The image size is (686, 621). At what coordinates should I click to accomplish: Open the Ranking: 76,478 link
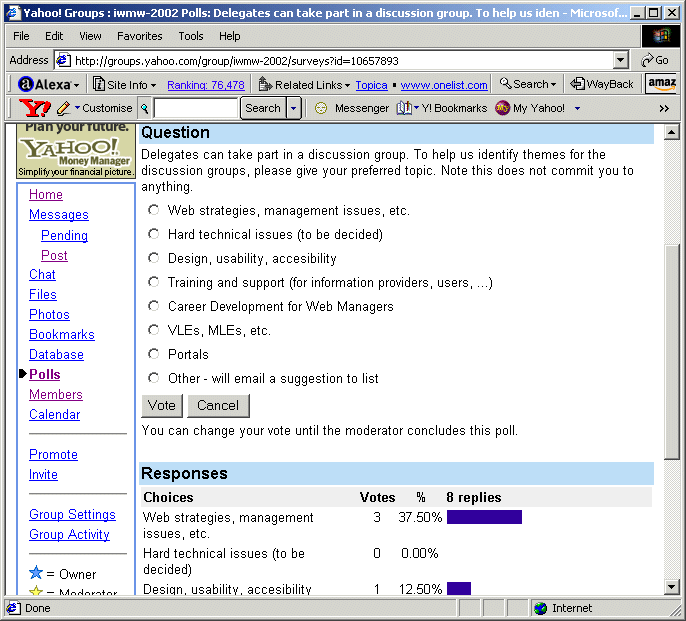click(206, 85)
